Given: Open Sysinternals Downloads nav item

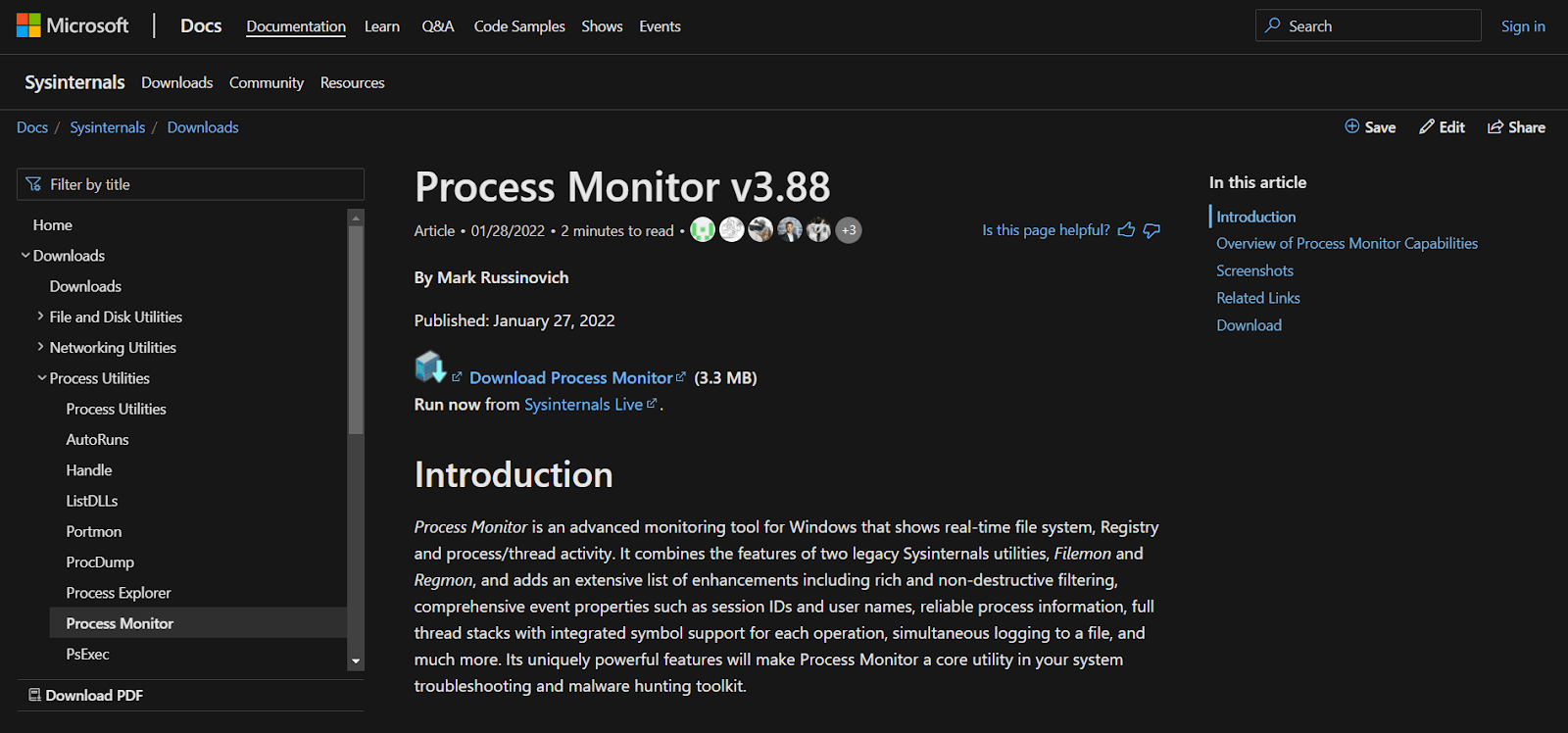Looking at the screenshot, I should pos(176,82).
